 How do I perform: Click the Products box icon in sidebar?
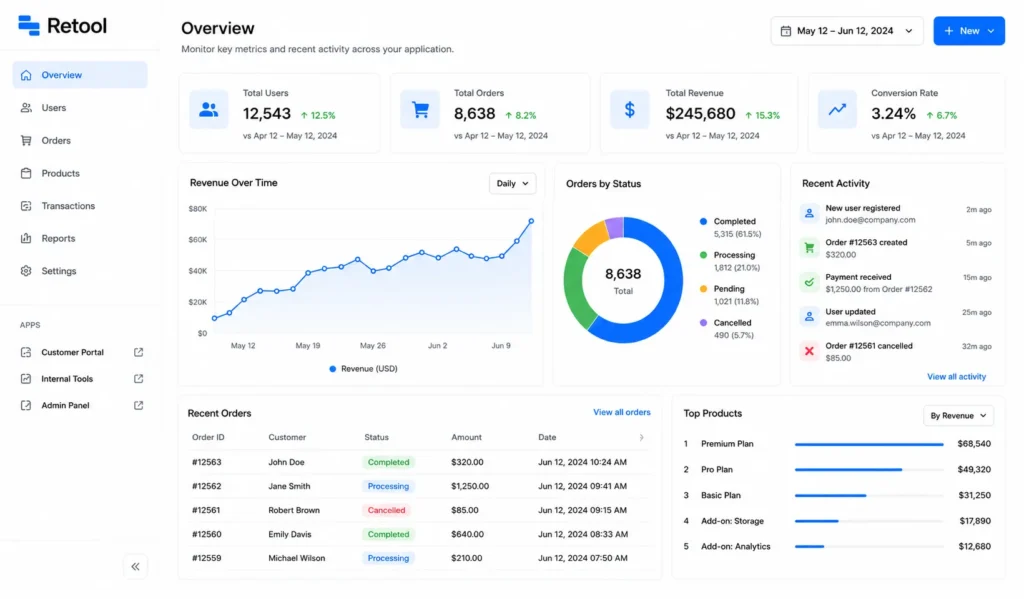26,173
